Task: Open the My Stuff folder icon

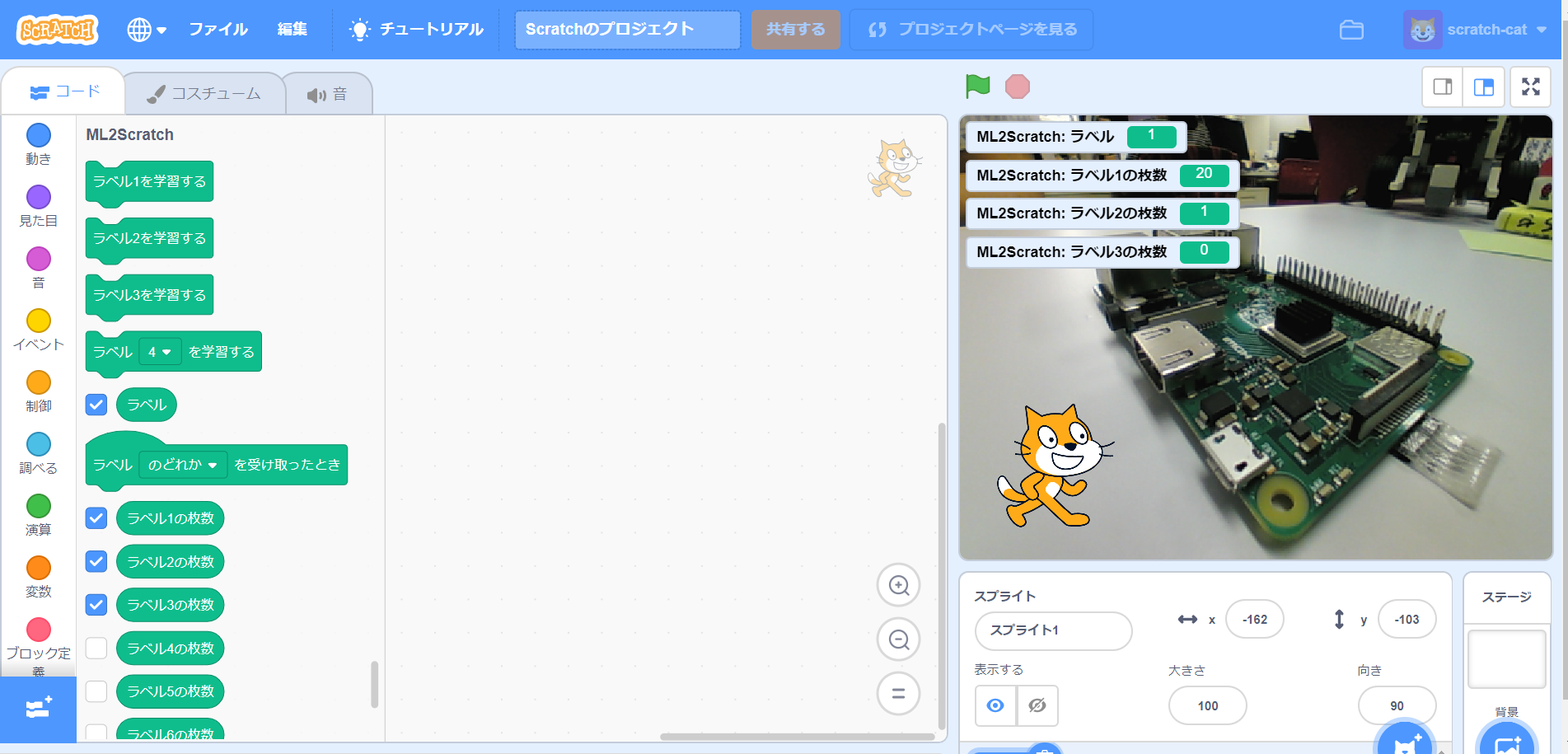Action: pos(1351,30)
